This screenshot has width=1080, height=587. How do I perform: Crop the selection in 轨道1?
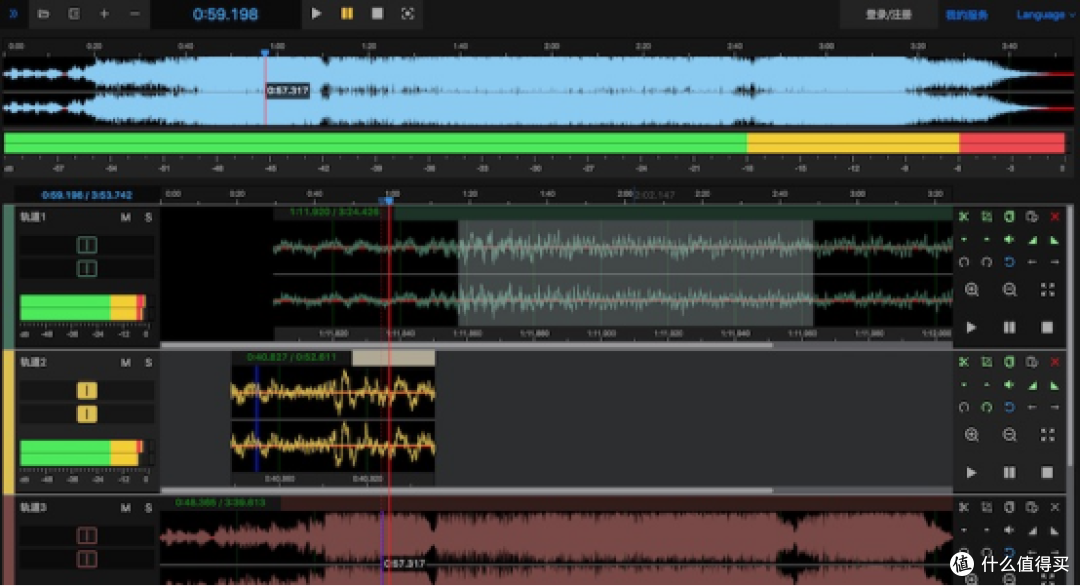[x=986, y=216]
